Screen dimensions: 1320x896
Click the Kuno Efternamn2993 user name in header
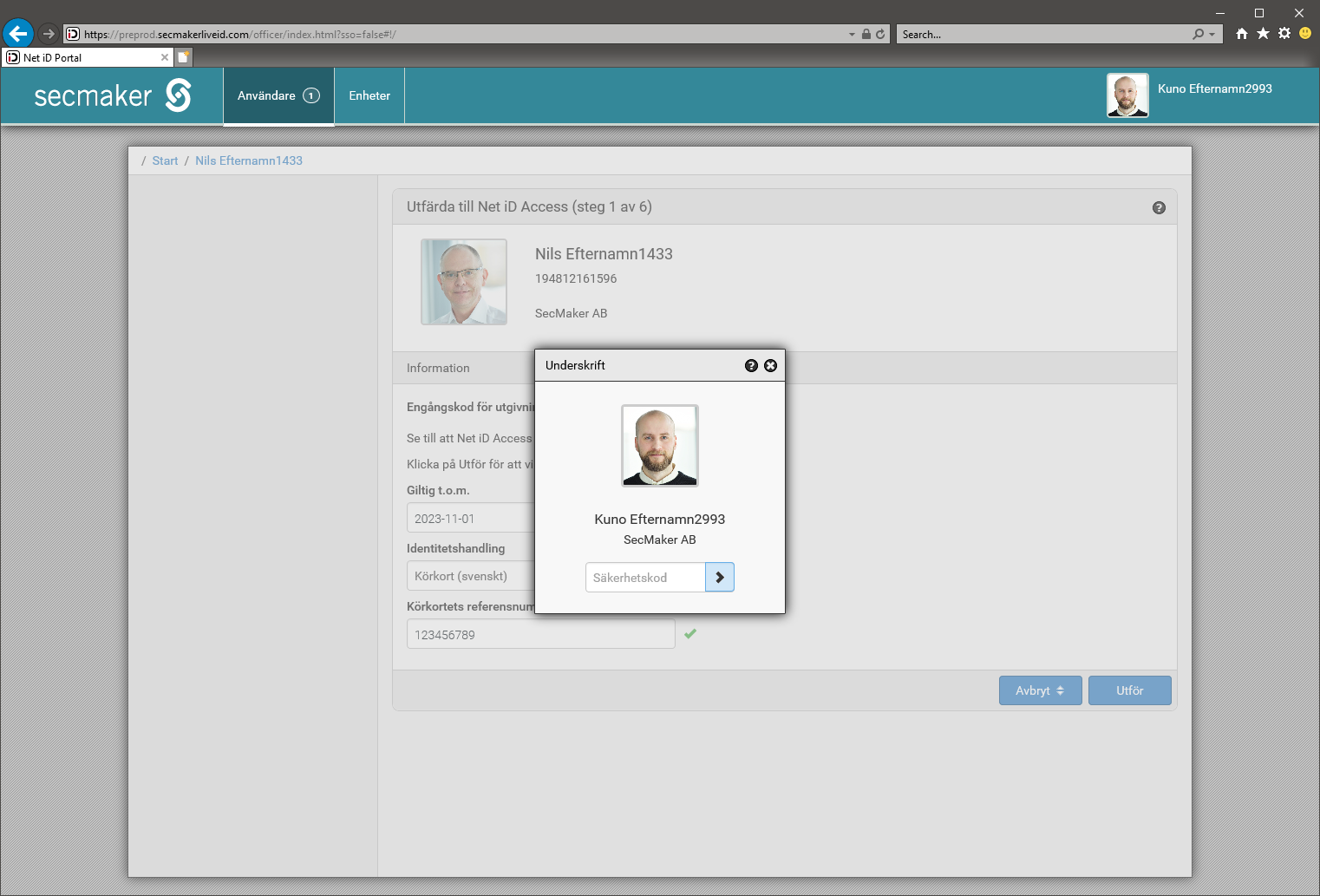point(1214,88)
